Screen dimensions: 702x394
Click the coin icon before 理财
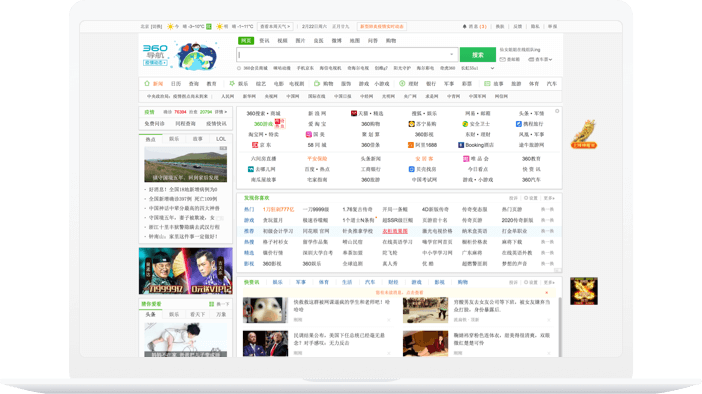pyautogui.click(x=402, y=83)
